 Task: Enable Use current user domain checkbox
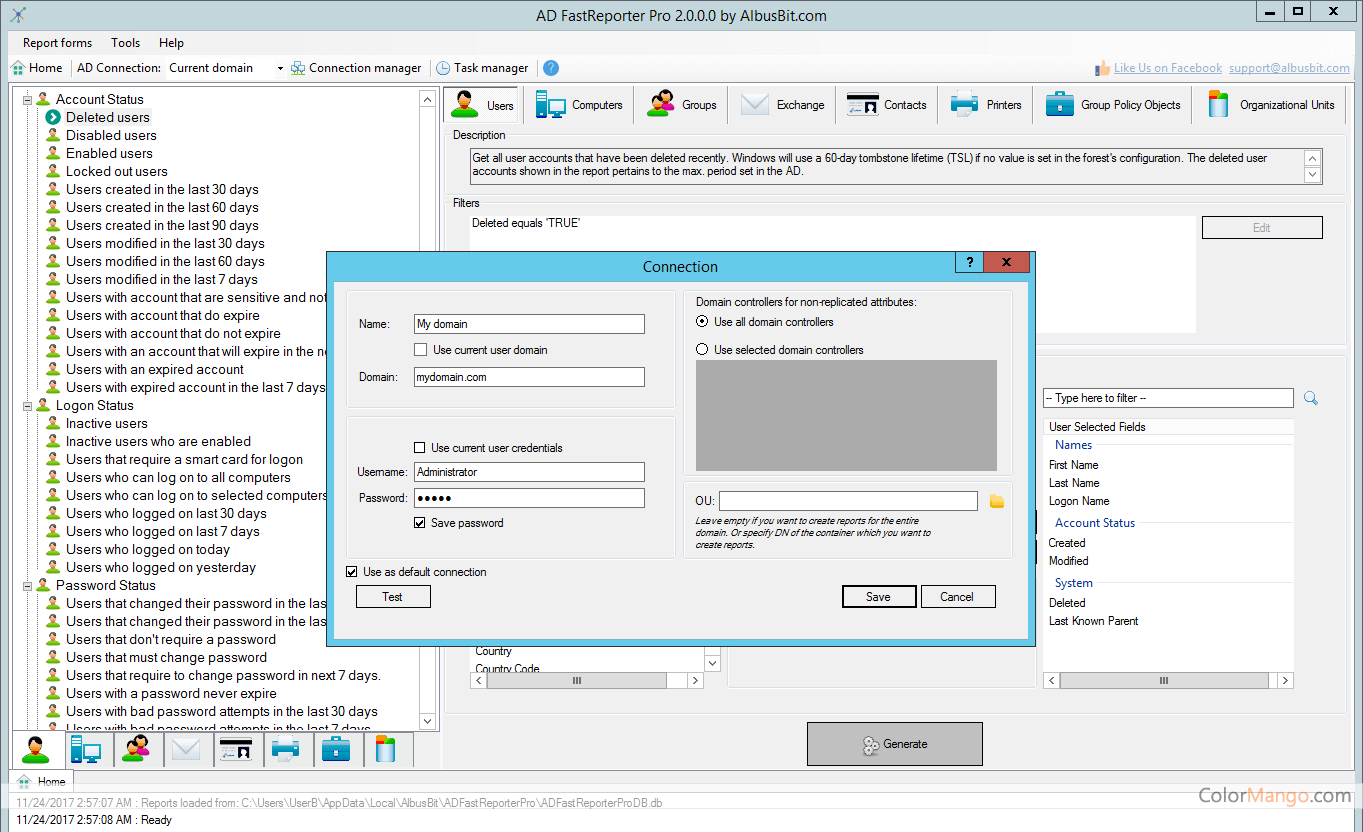pos(421,350)
